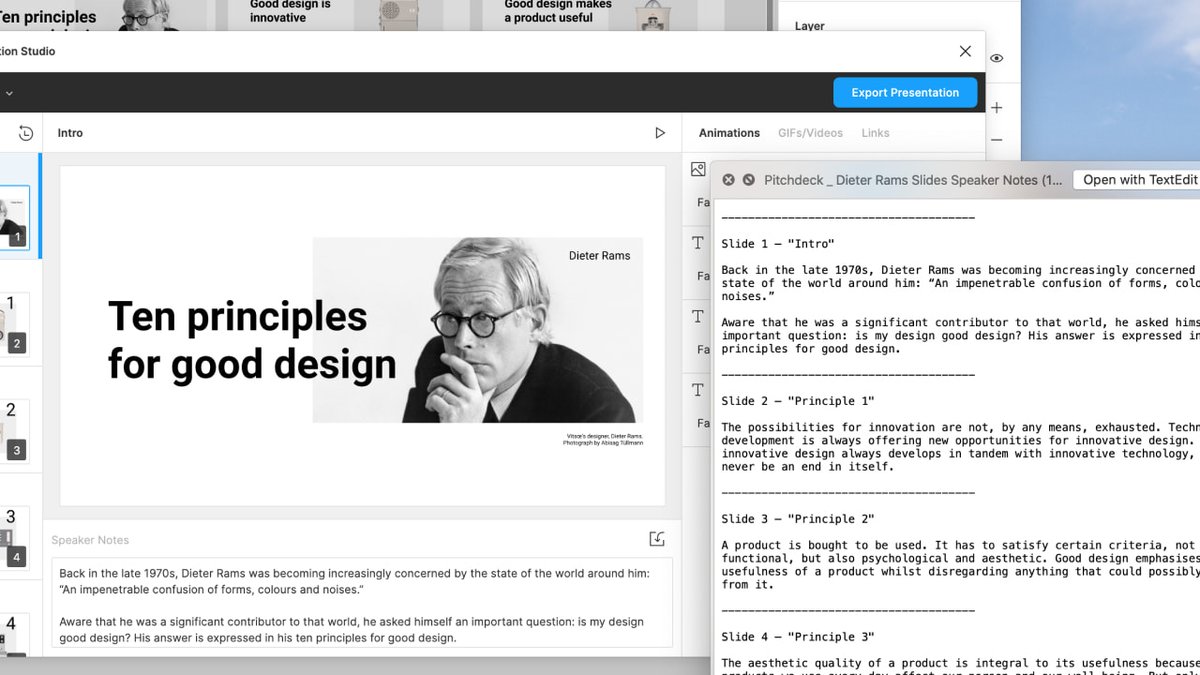Select slide thumbnail numbered 4
Screen dimensions: 1200x675
click(x=15, y=537)
